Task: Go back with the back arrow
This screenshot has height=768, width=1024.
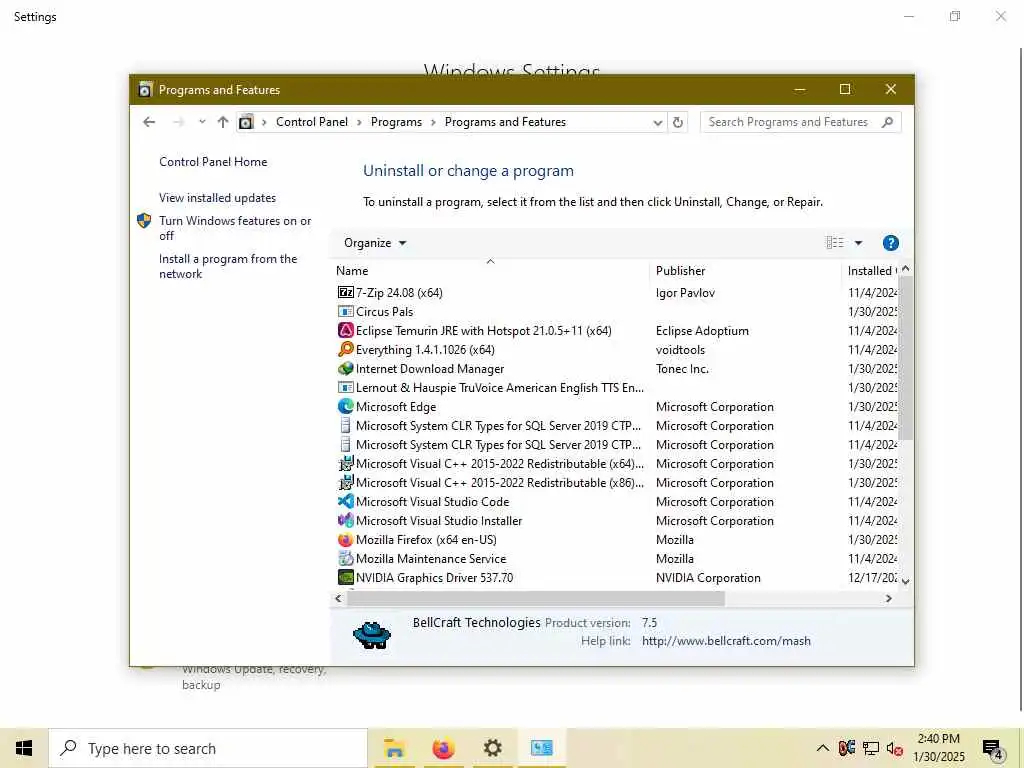Action: pyautogui.click(x=149, y=122)
